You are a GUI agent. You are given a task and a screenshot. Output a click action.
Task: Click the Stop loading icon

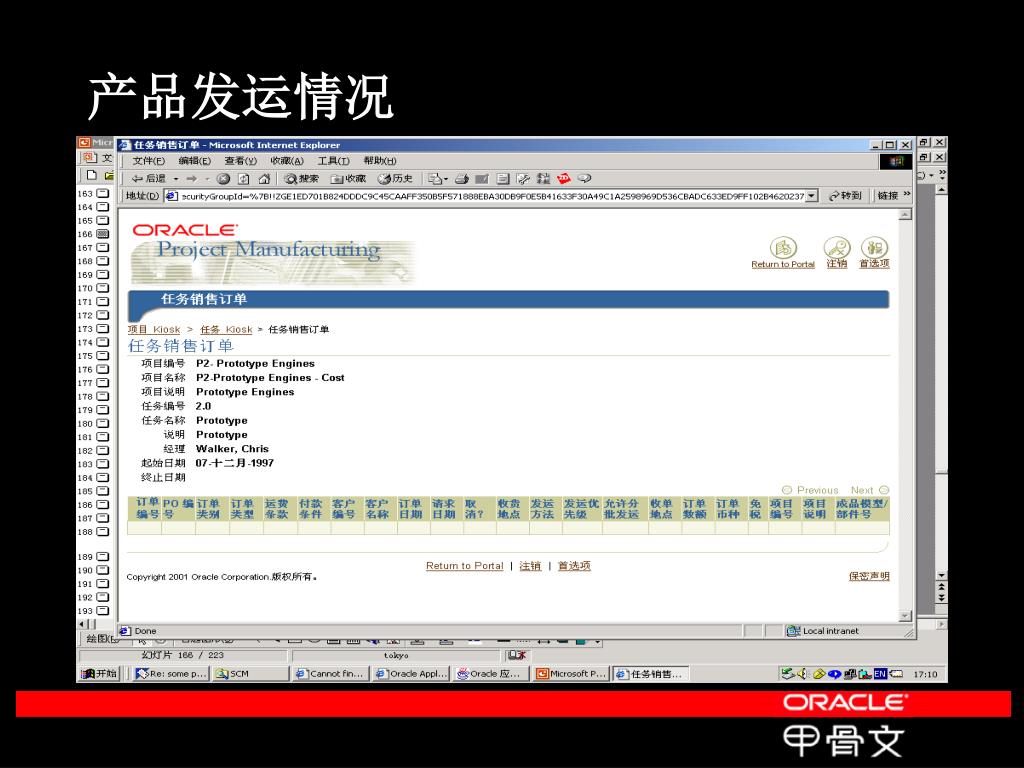[223, 178]
